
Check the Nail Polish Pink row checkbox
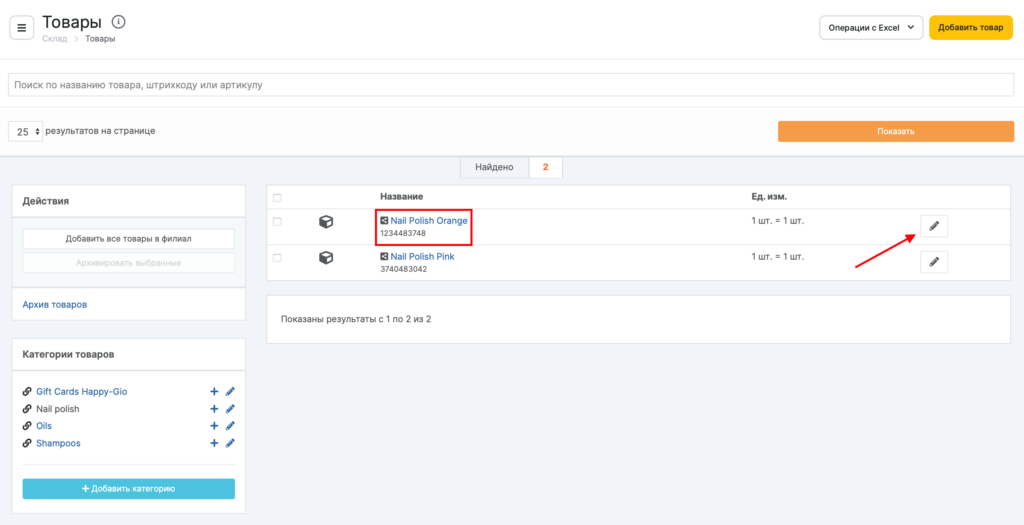click(x=277, y=257)
